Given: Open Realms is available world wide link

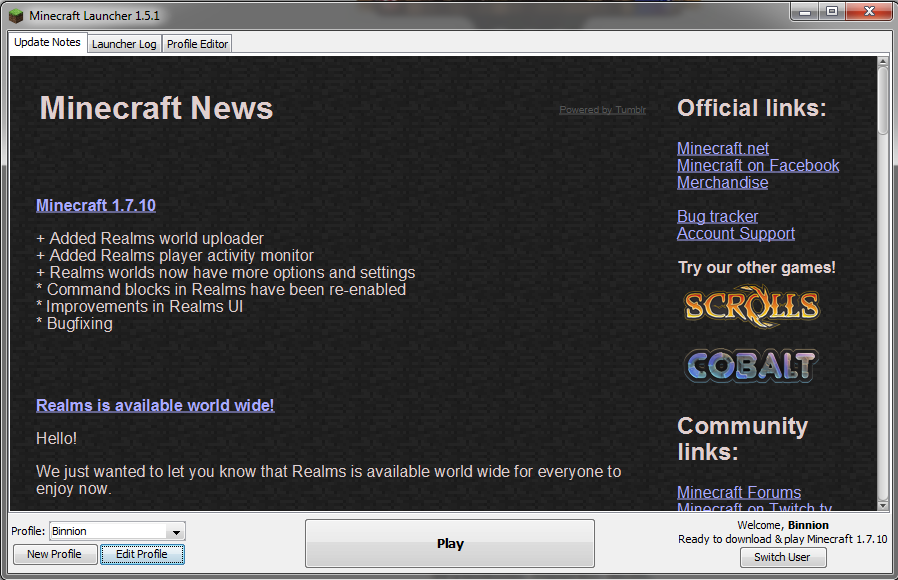Looking at the screenshot, I should [x=155, y=405].
